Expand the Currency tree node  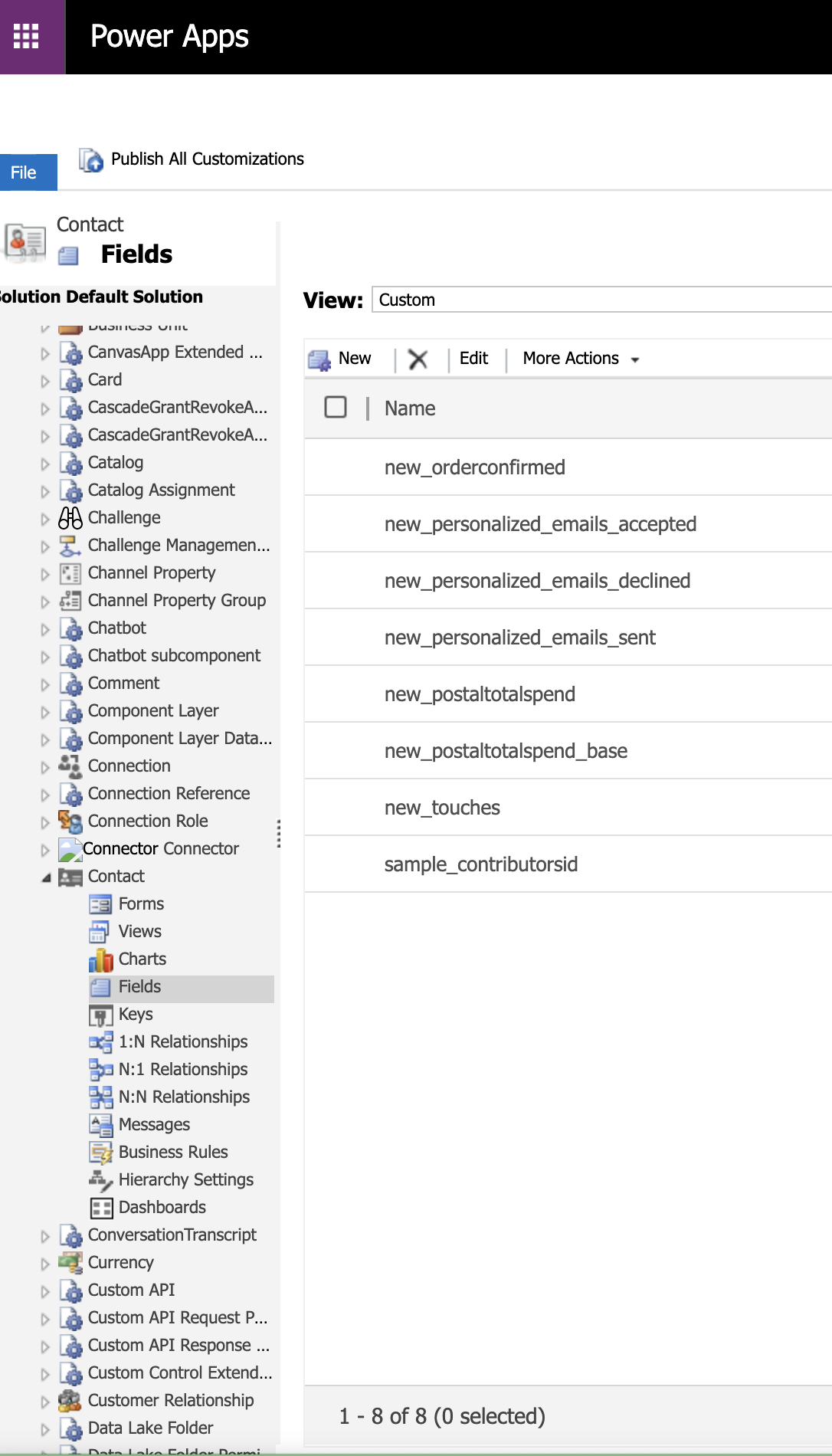tap(45, 1264)
